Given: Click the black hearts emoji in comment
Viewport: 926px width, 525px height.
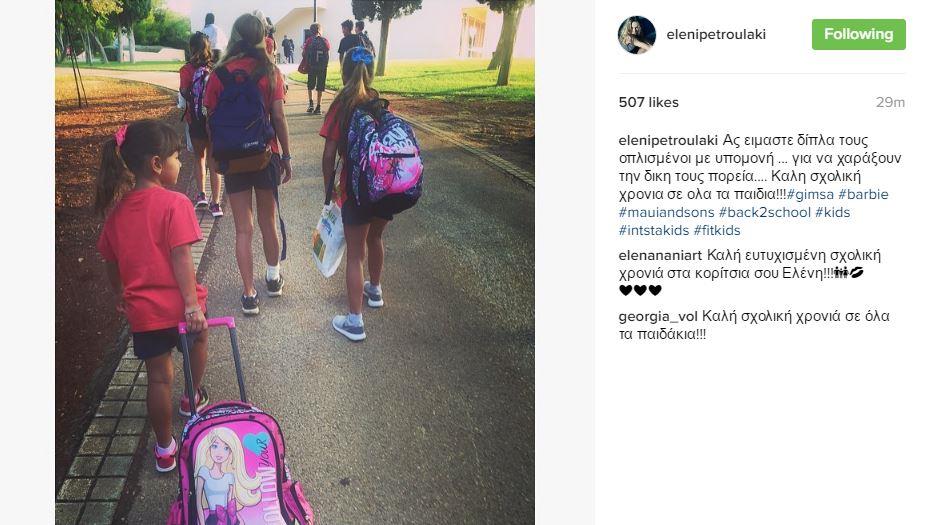Looking at the screenshot, I should pyautogui.click(x=640, y=291).
